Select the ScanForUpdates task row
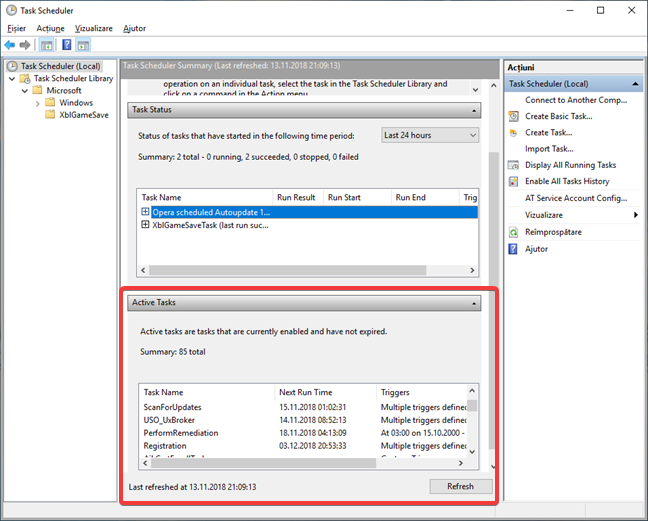 (303, 407)
